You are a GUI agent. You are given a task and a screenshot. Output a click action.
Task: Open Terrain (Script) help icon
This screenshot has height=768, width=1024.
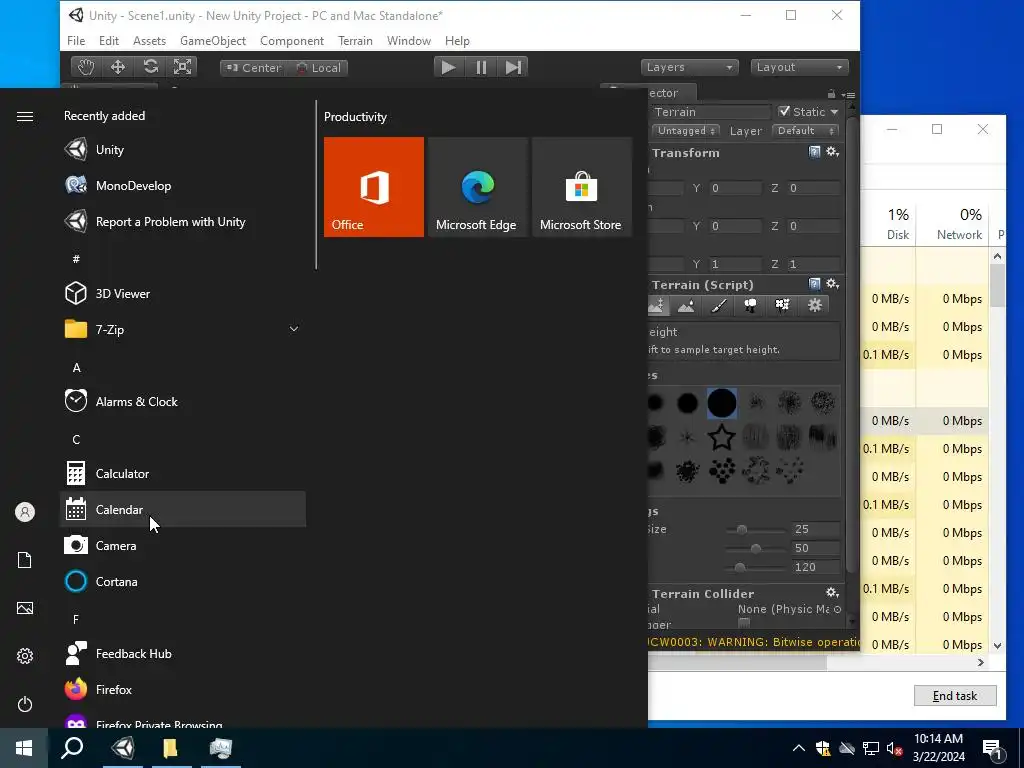tap(814, 284)
